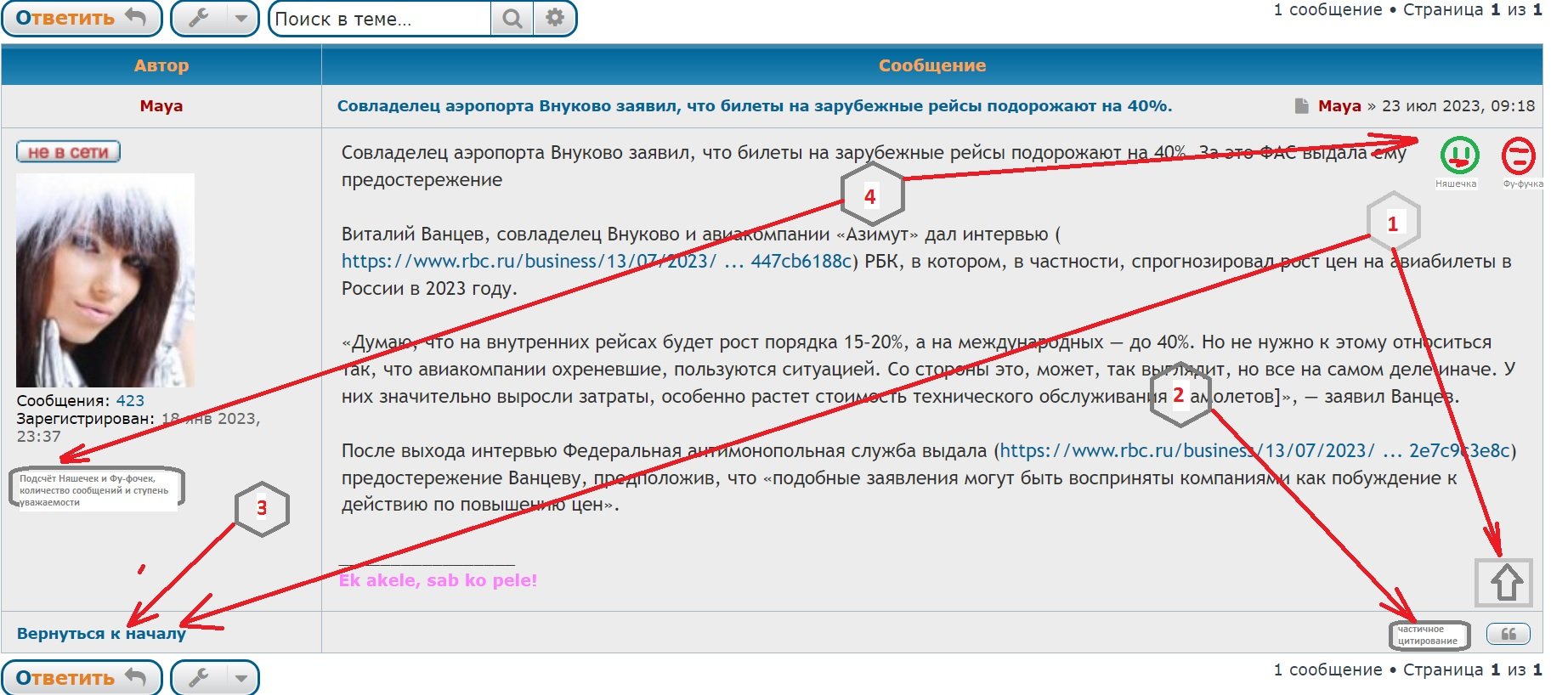The width and height of the screenshot is (1568, 695).
Task: Click the post date 23 июл 2023, 09:18
Action: tap(1458, 106)
